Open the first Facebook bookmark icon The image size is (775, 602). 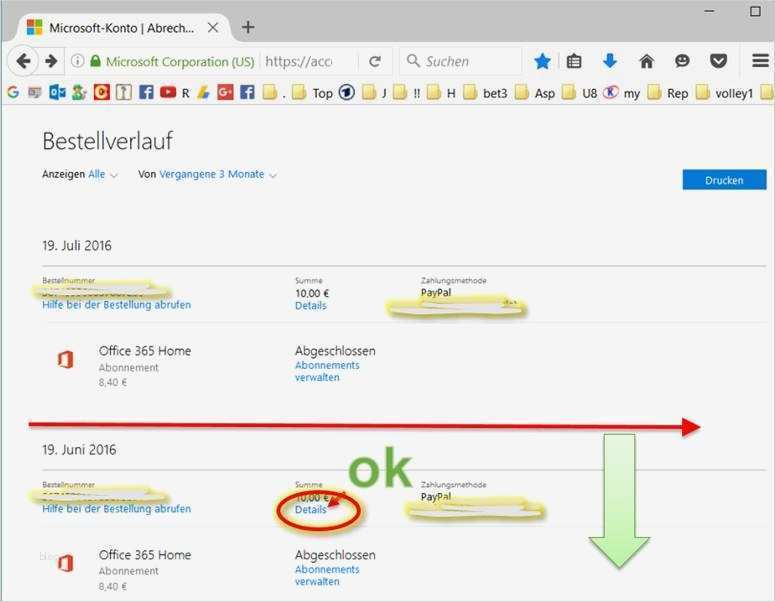(x=146, y=92)
